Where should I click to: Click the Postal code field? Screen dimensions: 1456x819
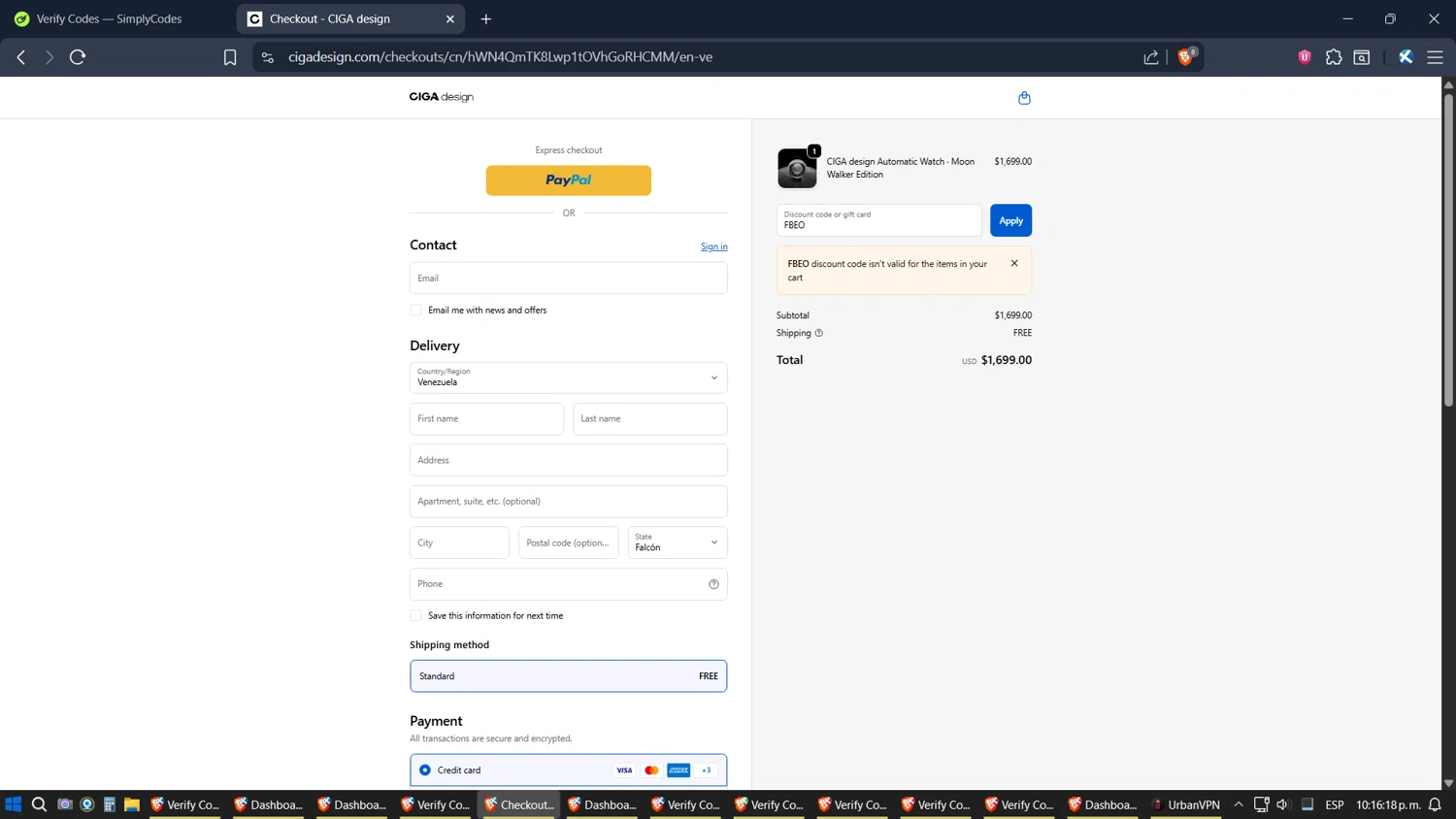click(568, 542)
